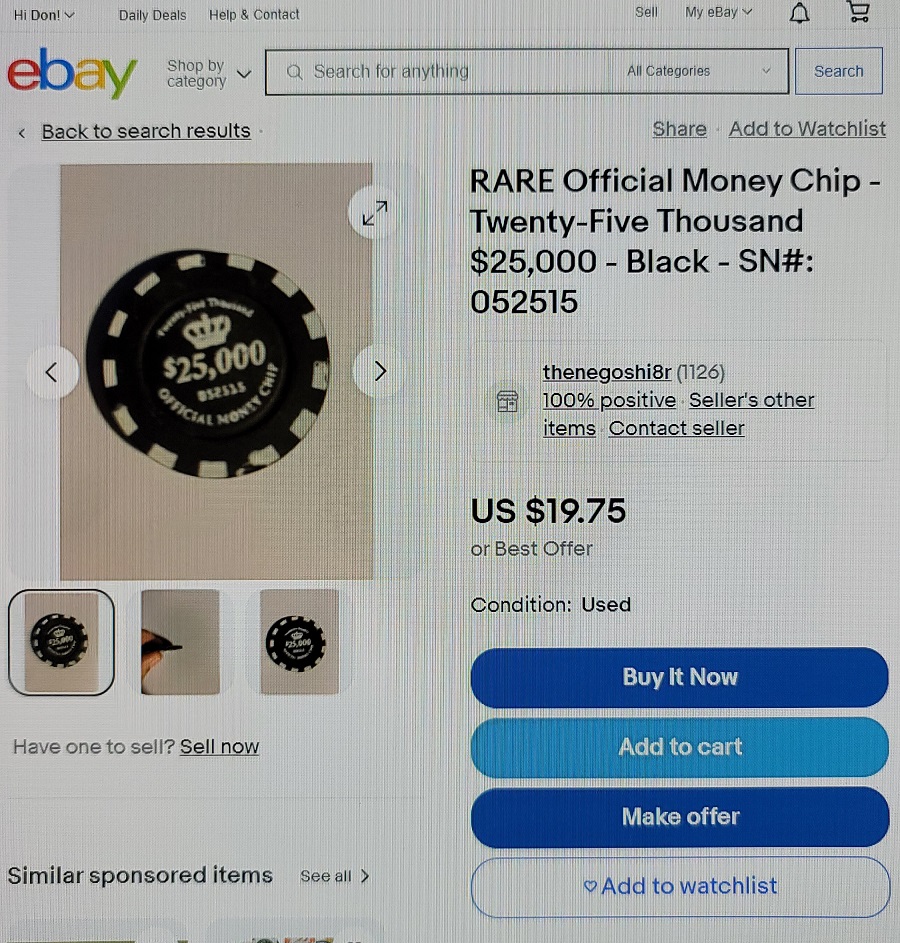Screen dimensions: 900x943
Task: Expand the Hi Don! account menu
Action: (44, 15)
